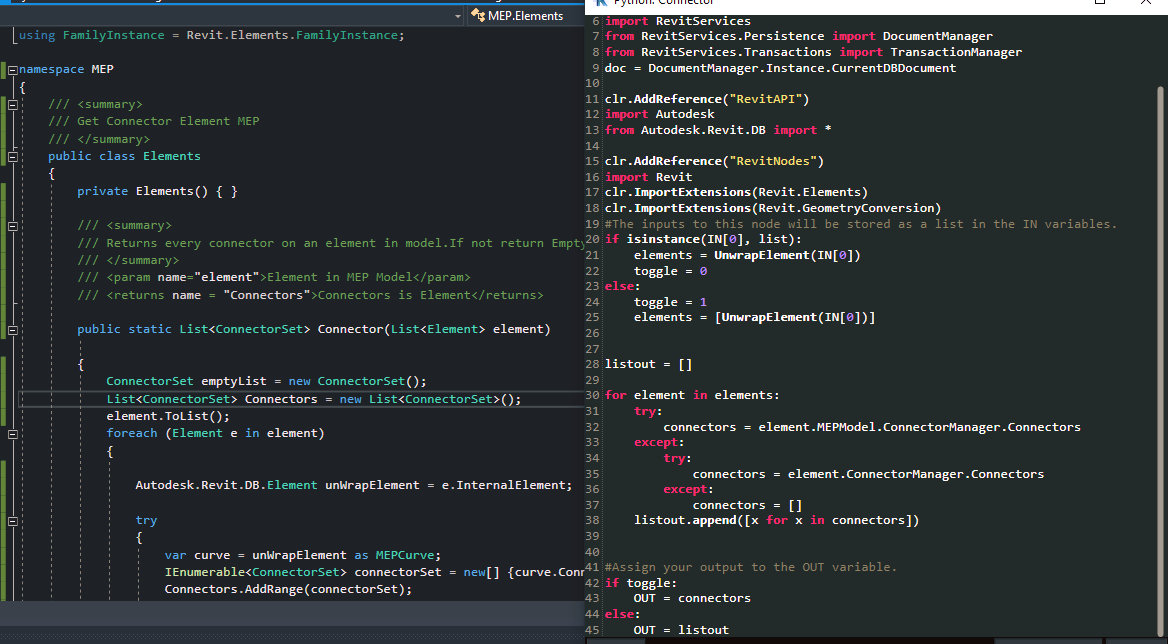Click the param name="element" comment line
This screenshot has height=644, width=1168.
point(273,277)
